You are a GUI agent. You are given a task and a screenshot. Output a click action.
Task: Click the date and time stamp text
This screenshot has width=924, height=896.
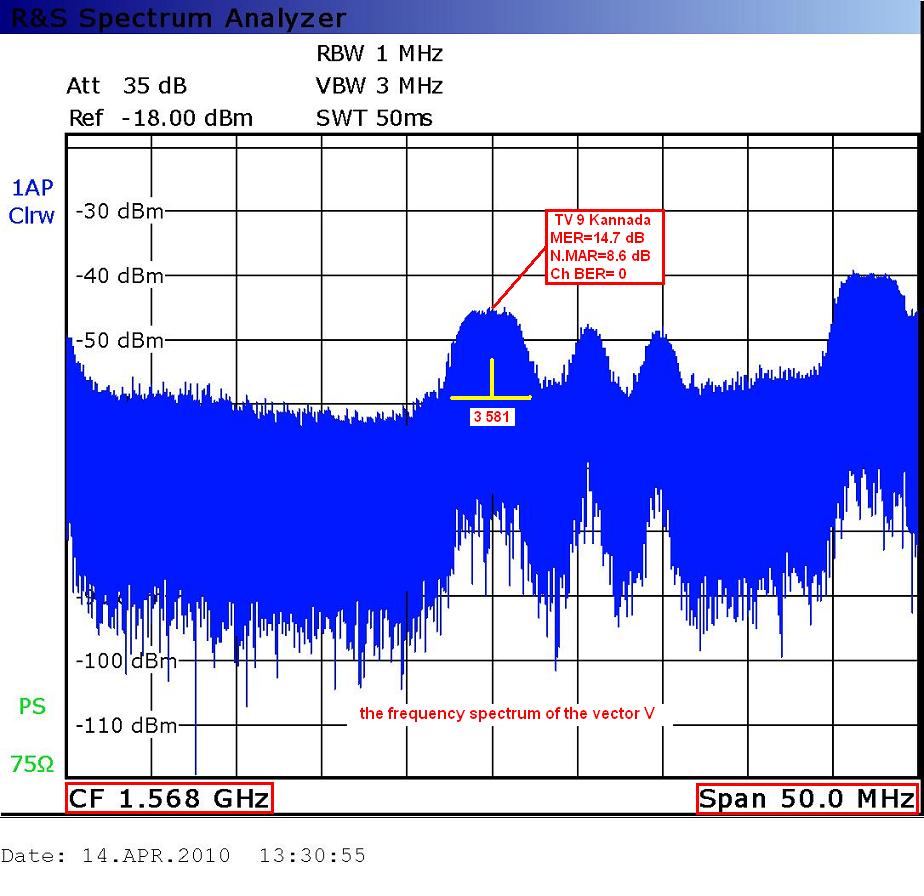184,856
